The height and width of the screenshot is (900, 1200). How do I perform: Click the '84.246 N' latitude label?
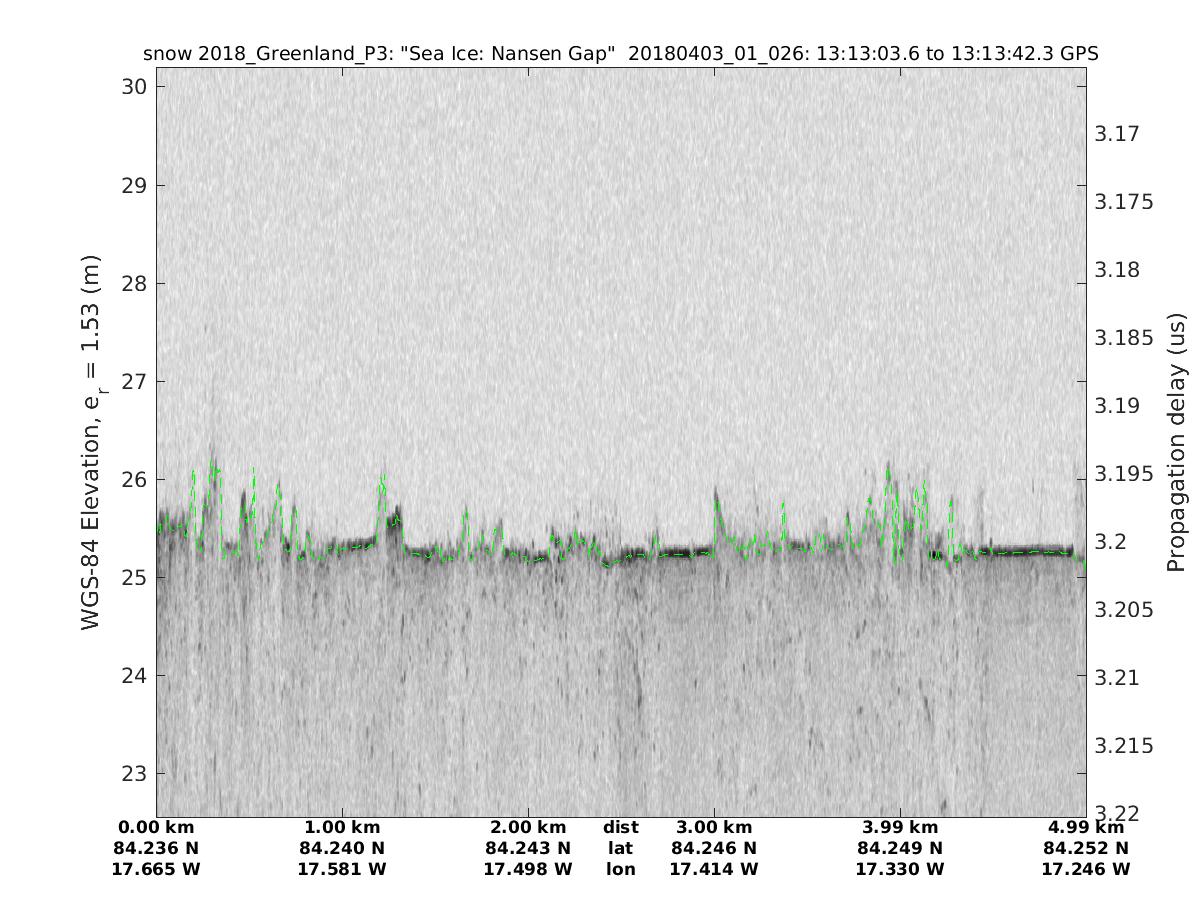(x=714, y=849)
